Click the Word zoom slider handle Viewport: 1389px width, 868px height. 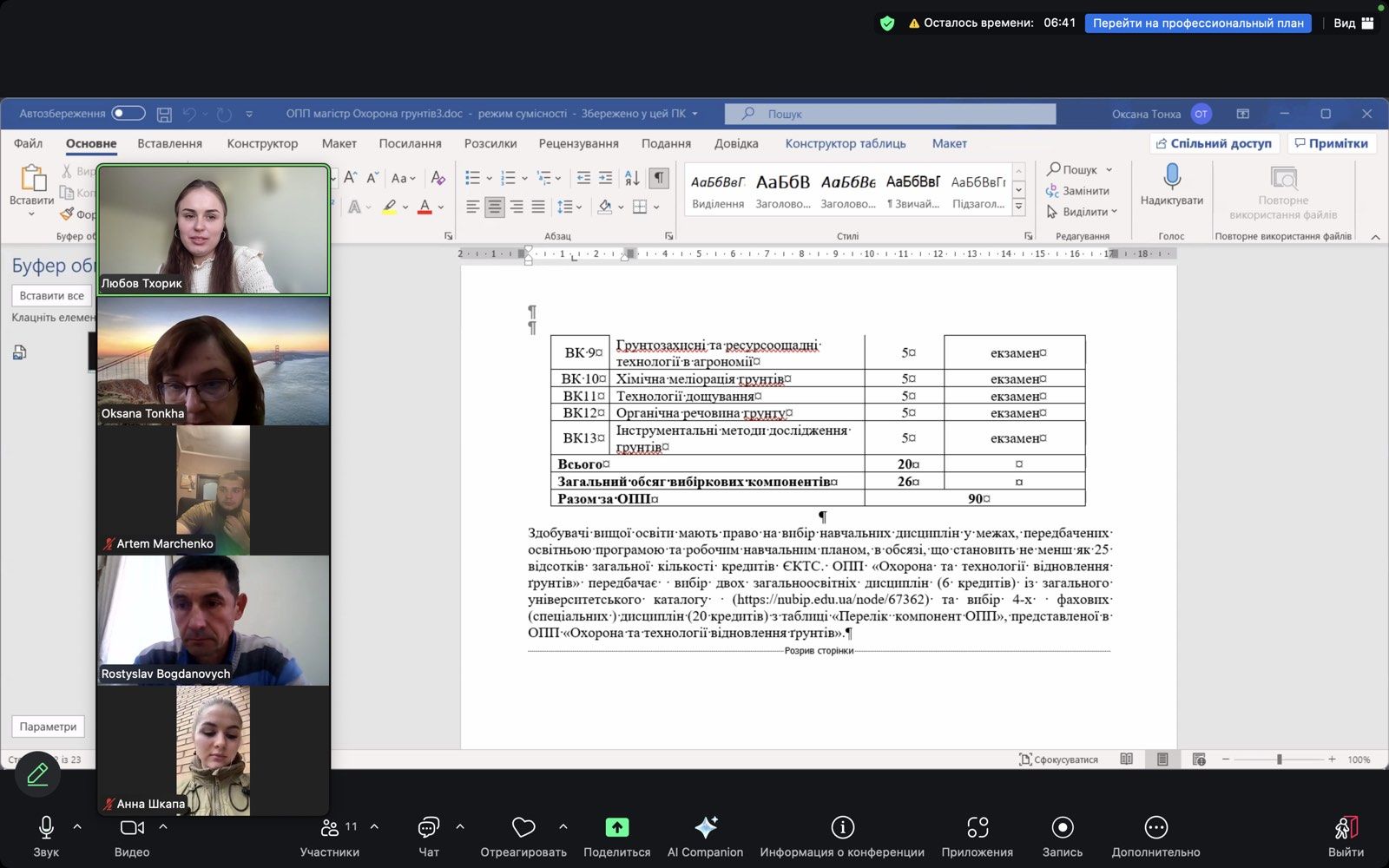(1279, 759)
